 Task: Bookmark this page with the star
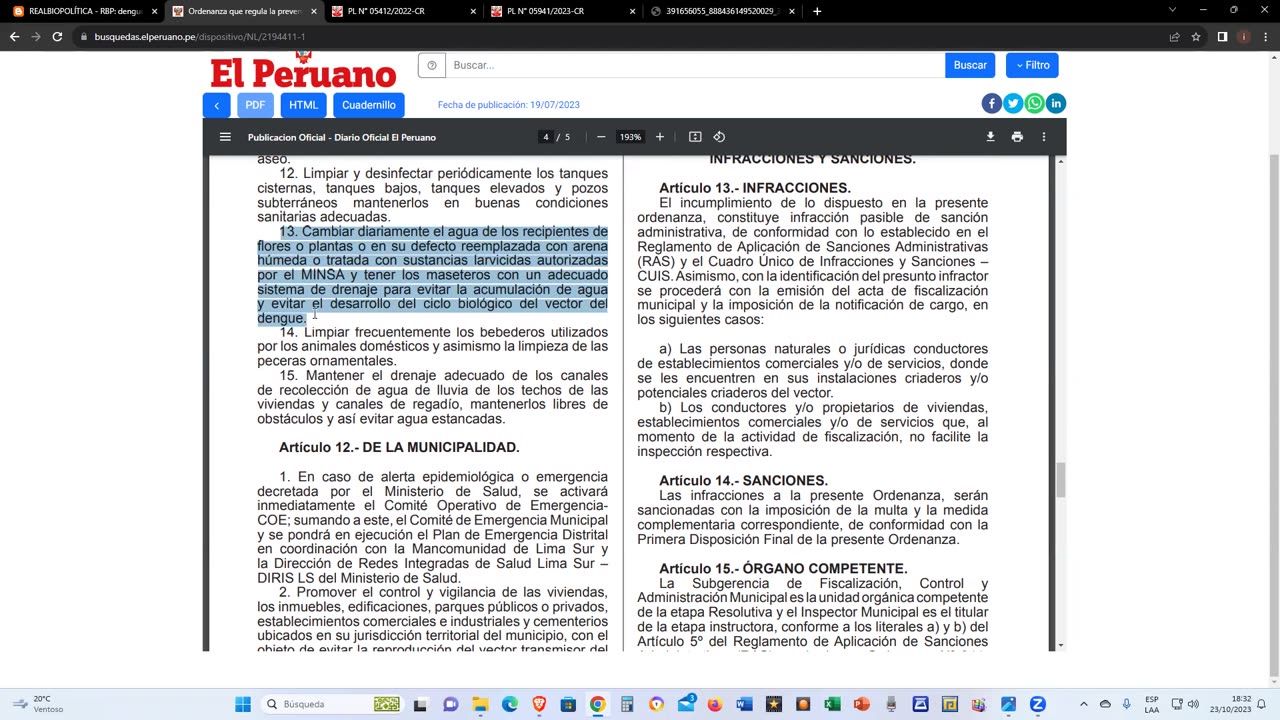[1196, 37]
